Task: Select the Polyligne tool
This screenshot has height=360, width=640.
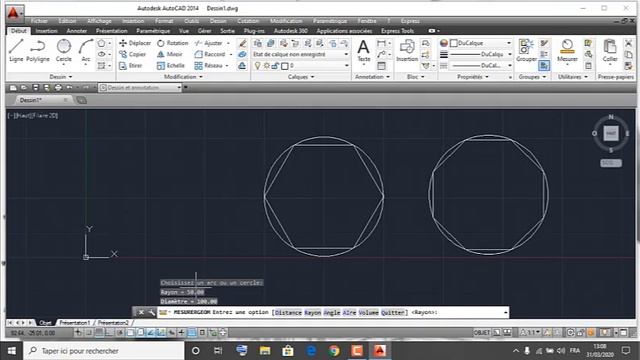Action: (38, 51)
